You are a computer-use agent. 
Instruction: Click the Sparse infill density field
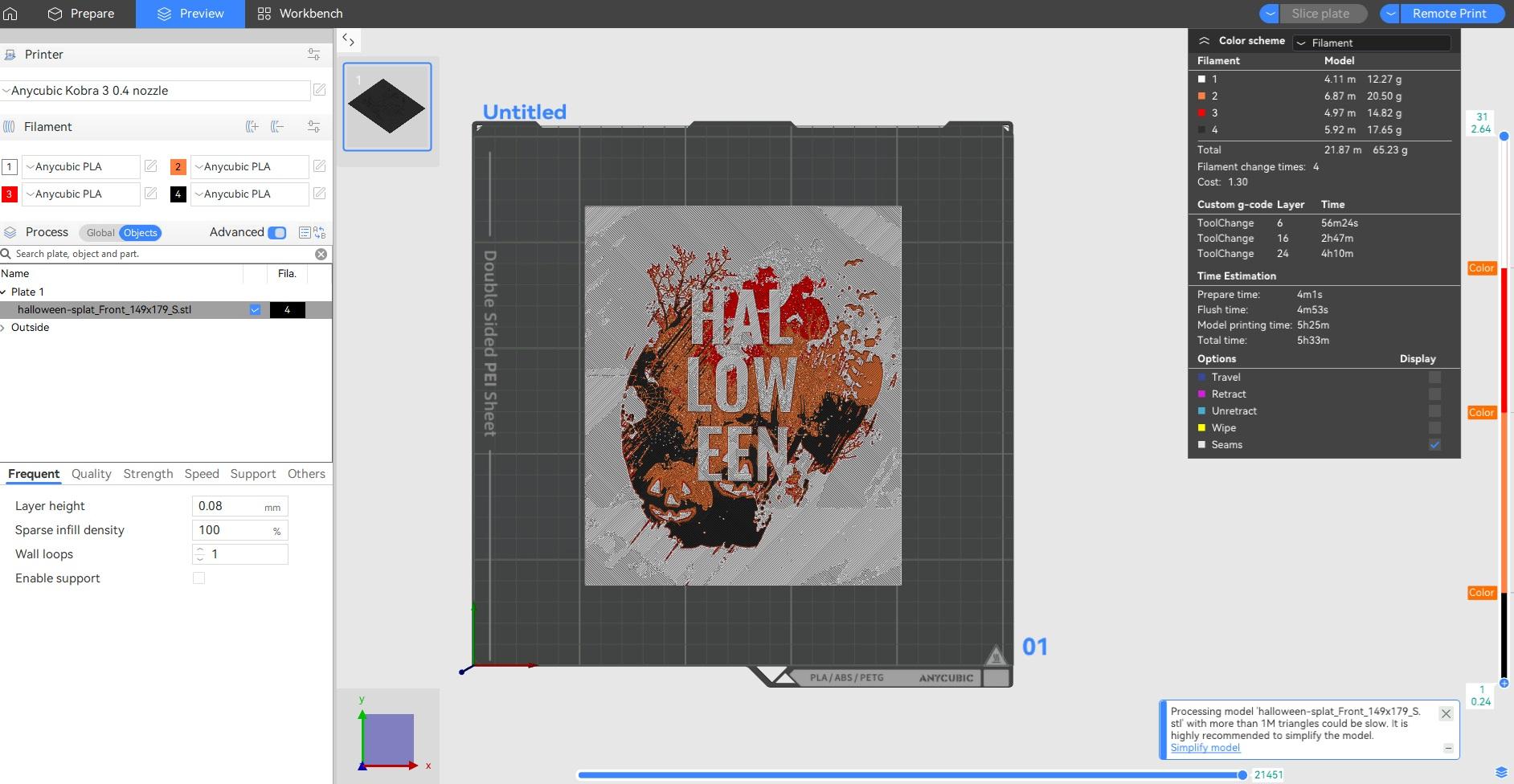(x=239, y=530)
